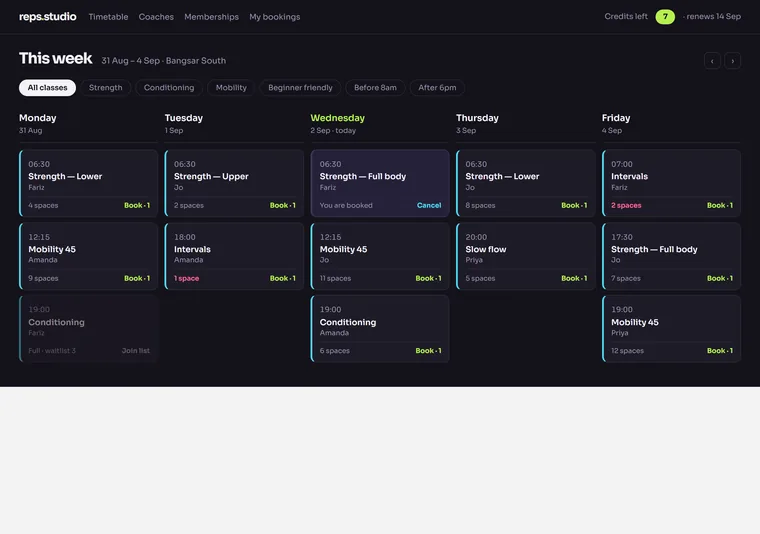Screen dimensions: 760x534
Task: Open the Coaches page
Action: tap(156, 16)
